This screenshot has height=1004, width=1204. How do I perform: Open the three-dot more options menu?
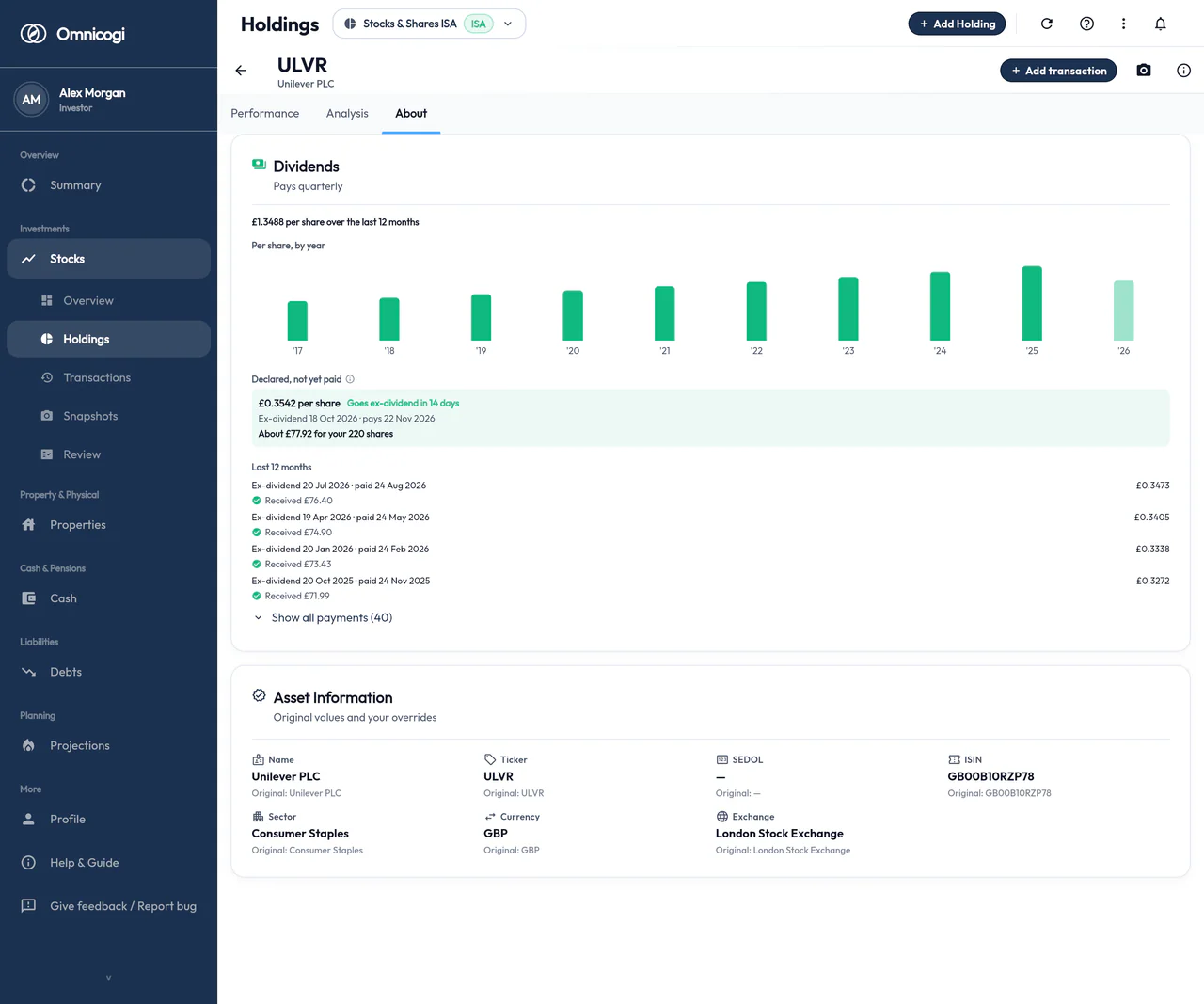1123,24
